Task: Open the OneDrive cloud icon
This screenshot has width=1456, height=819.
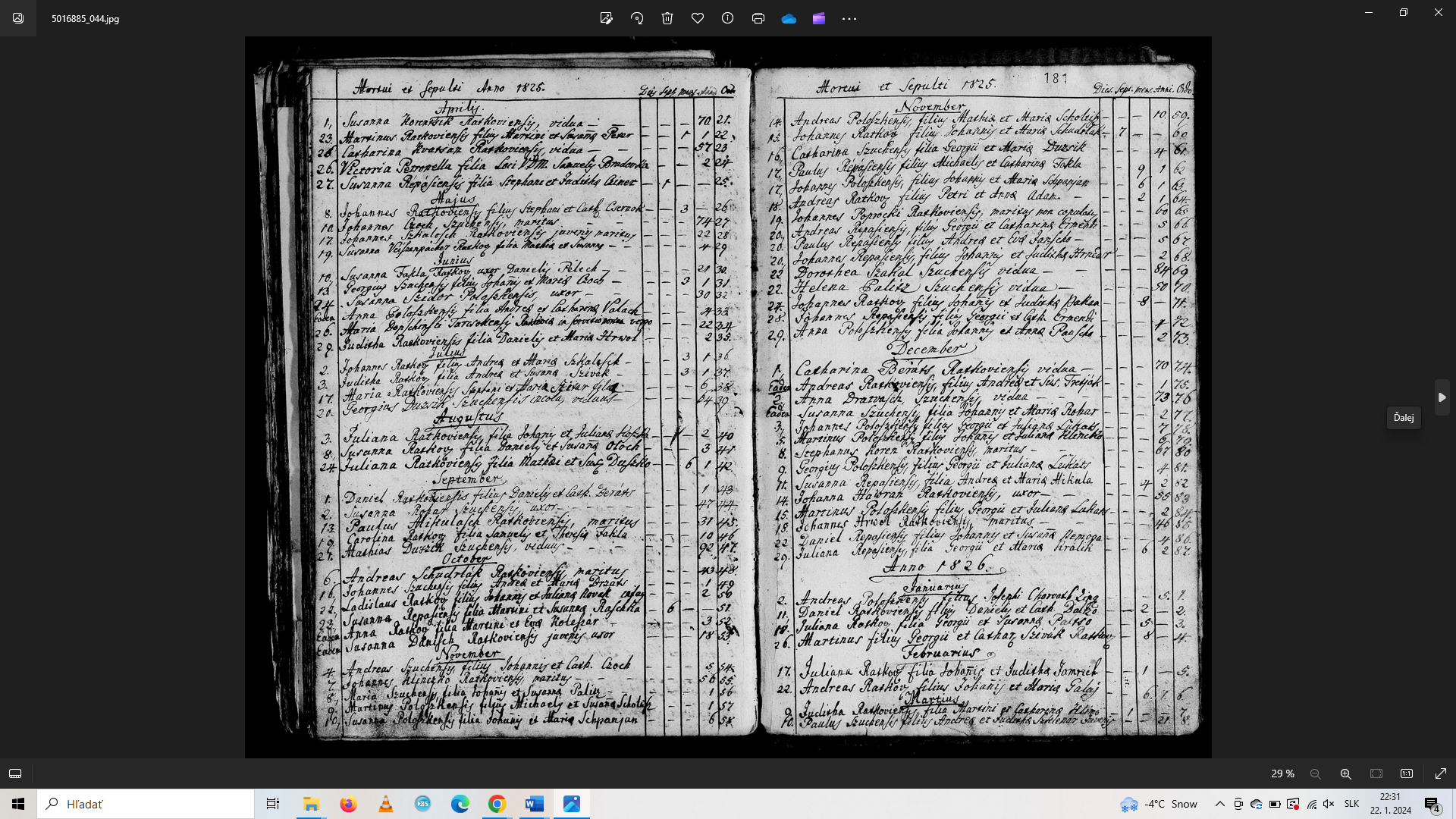Action: pos(789,18)
